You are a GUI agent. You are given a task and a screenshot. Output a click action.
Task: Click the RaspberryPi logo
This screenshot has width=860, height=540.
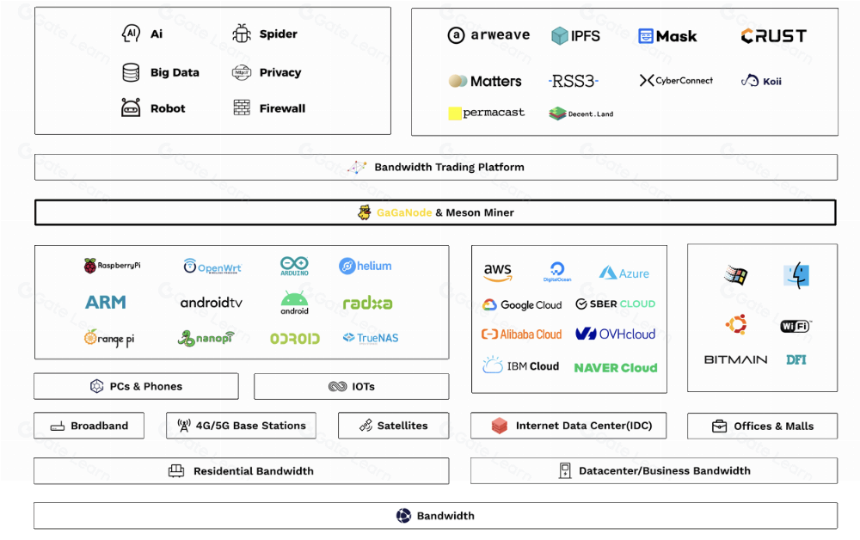point(112,265)
